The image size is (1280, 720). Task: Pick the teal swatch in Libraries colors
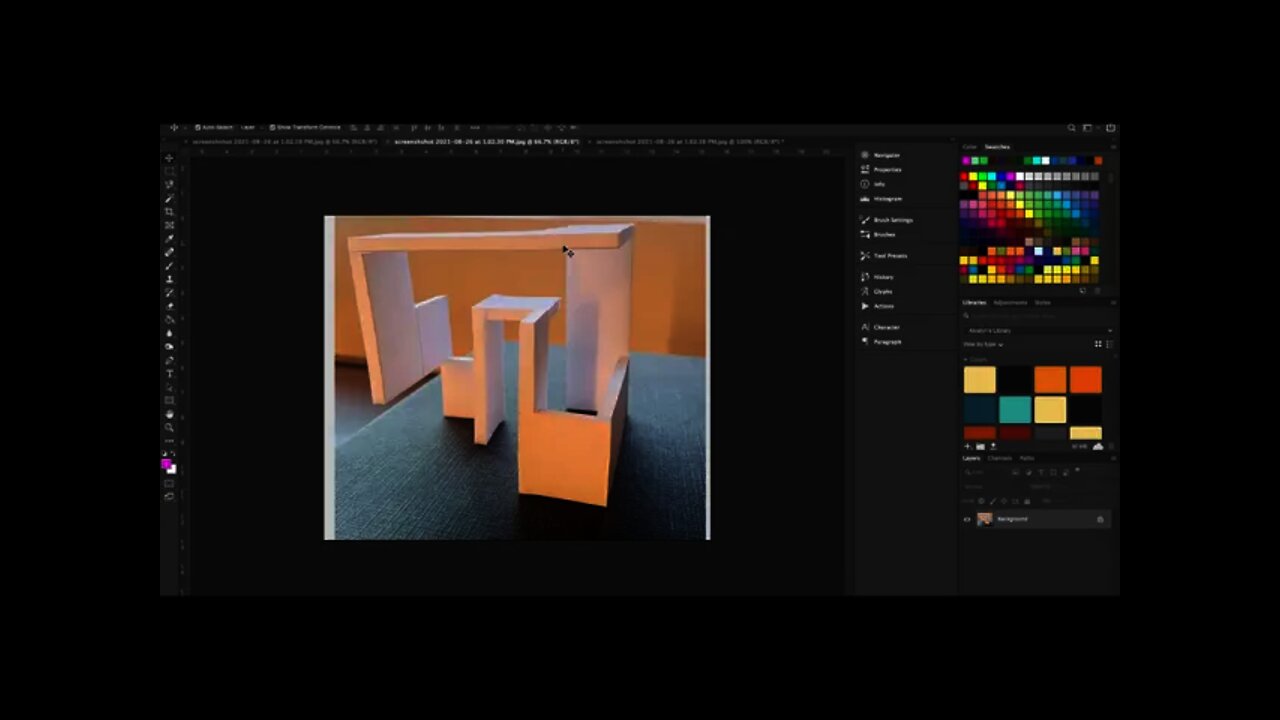tap(1014, 409)
